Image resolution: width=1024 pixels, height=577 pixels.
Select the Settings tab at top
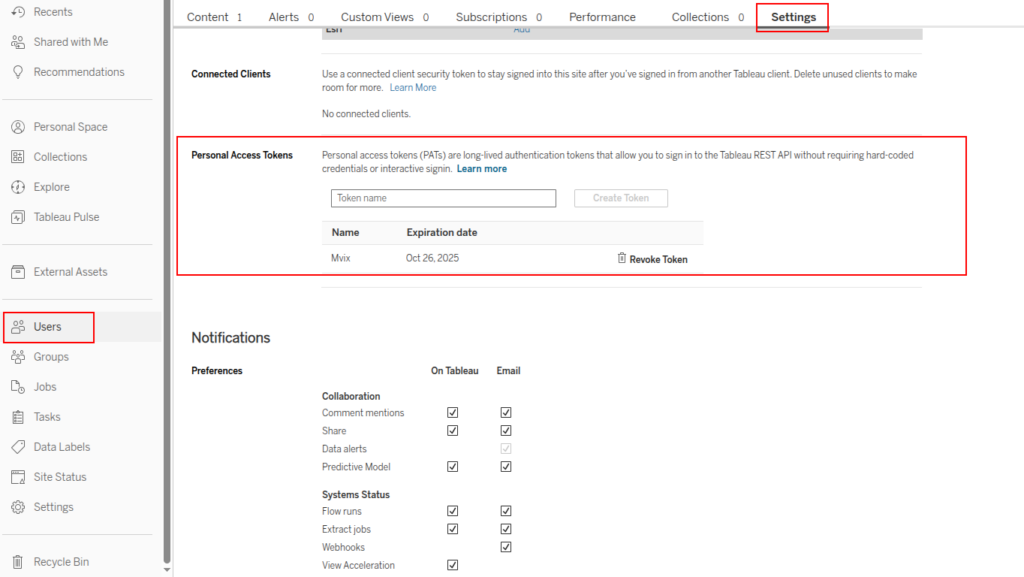click(793, 17)
